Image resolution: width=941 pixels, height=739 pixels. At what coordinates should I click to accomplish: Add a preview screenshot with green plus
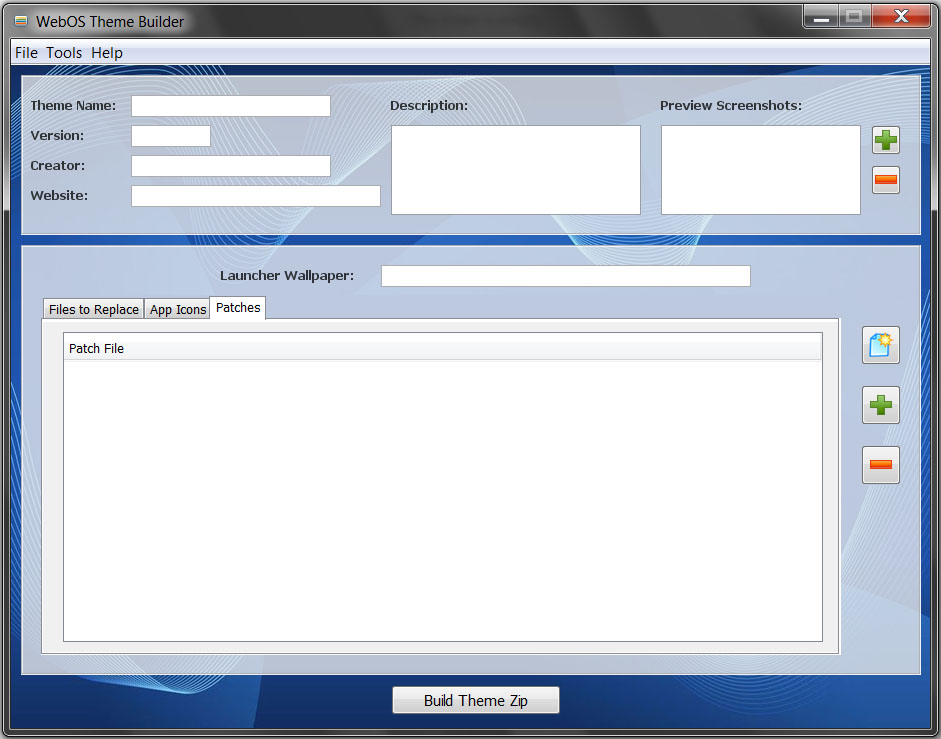coord(886,140)
